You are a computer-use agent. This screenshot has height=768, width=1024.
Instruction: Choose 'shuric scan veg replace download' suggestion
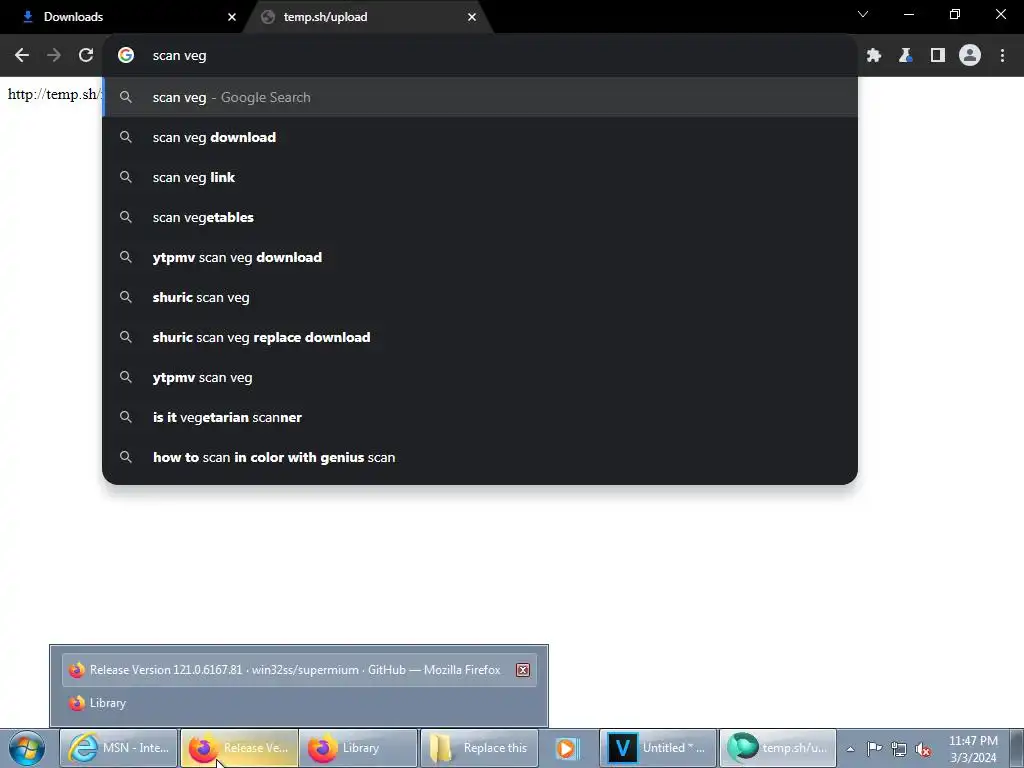[480, 337]
